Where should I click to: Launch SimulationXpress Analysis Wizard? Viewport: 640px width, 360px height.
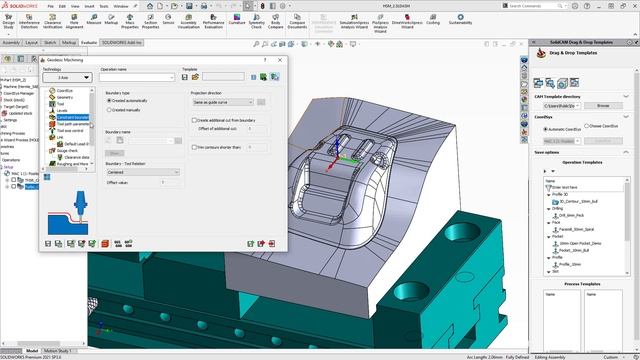click(x=354, y=21)
